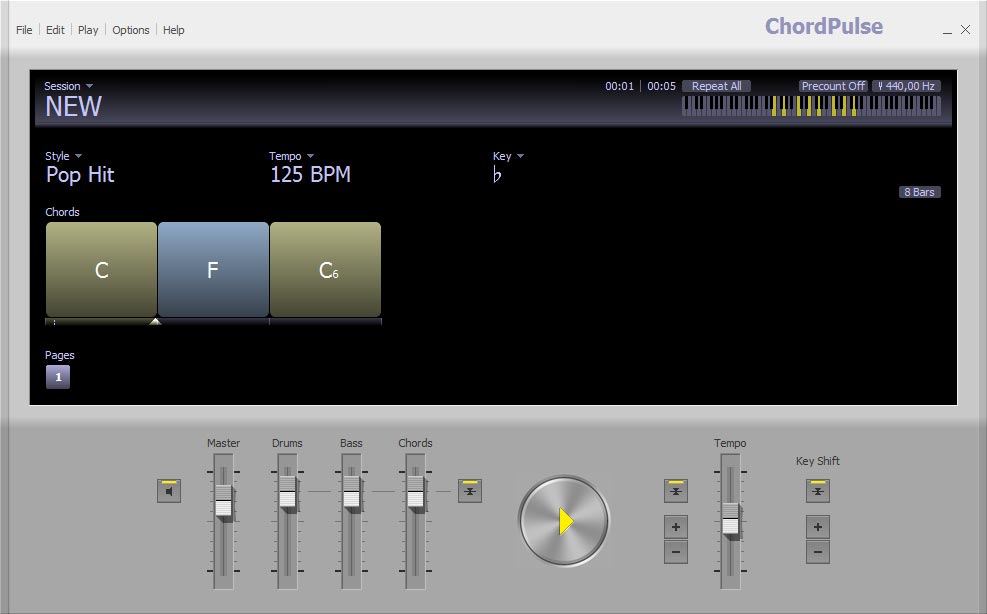Increase tempo with the plus button

pos(676,527)
